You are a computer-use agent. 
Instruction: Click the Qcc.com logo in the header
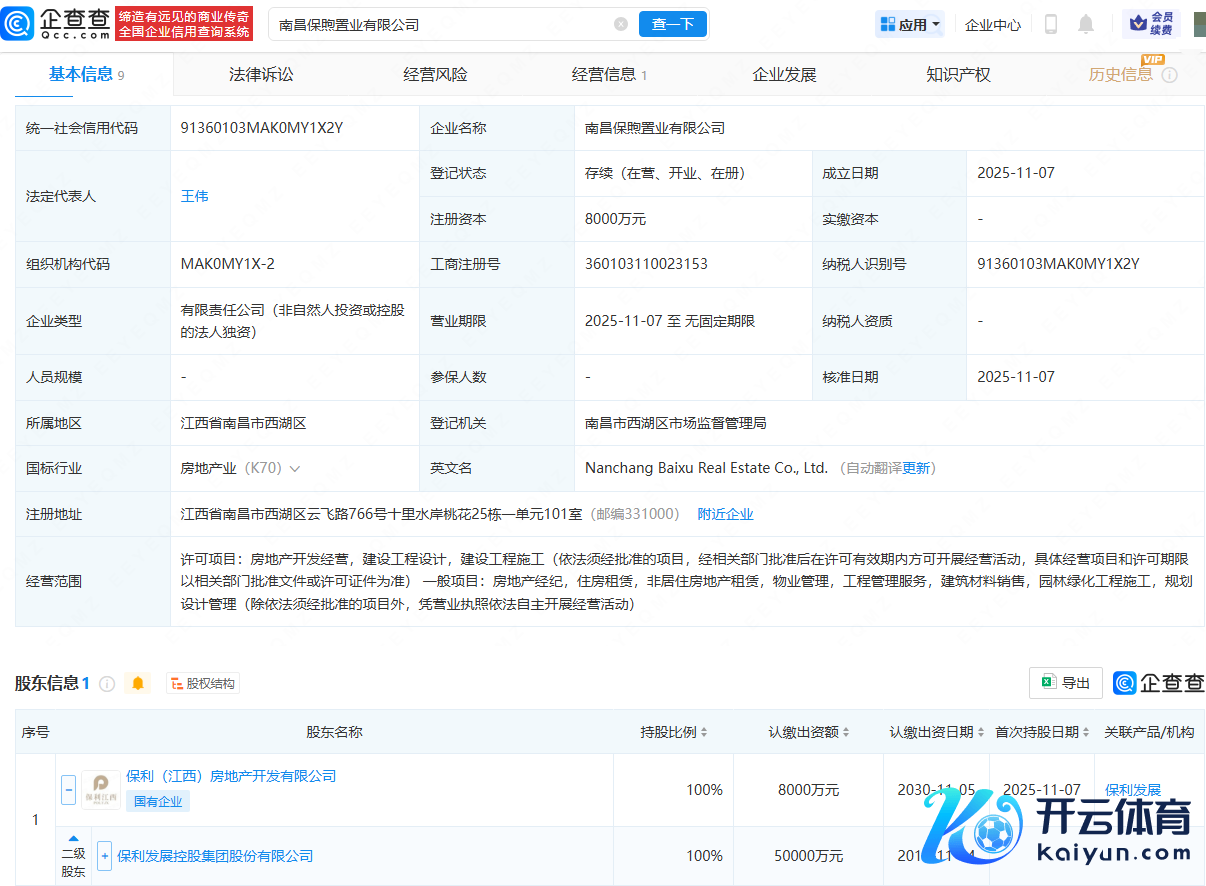(57, 24)
